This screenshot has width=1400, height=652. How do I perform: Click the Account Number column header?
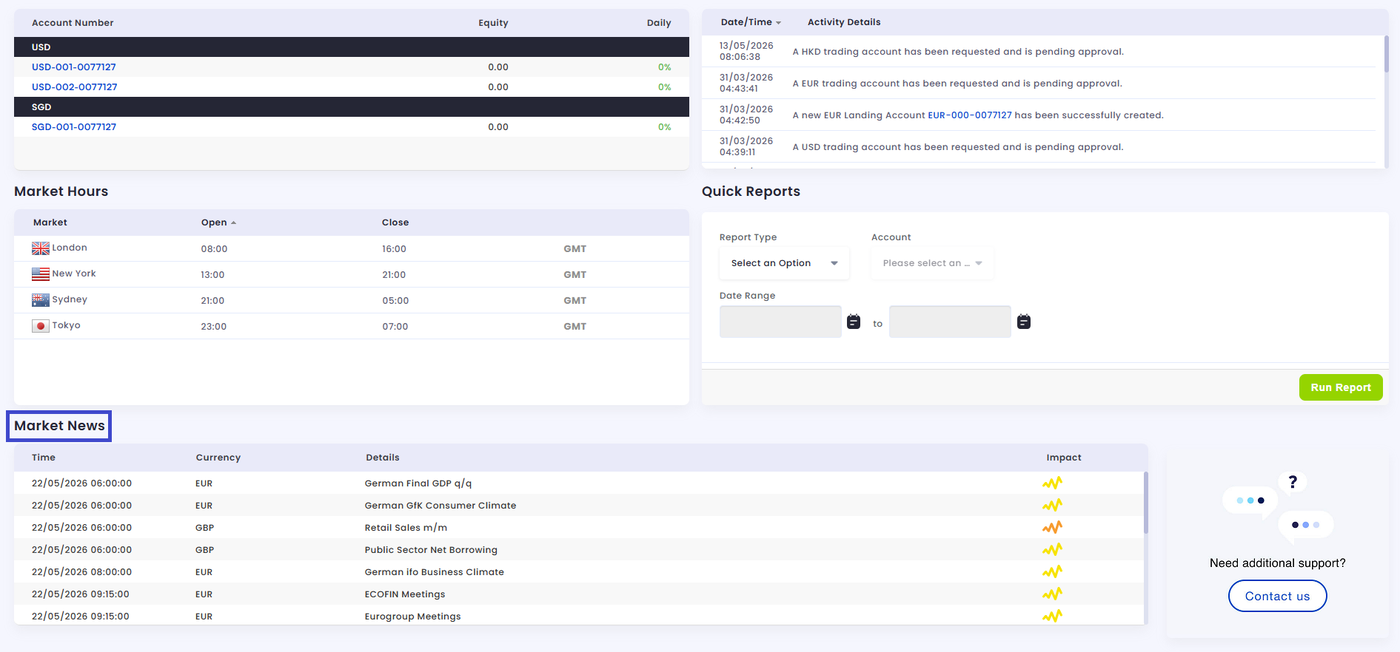pyautogui.click(x=73, y=23)
